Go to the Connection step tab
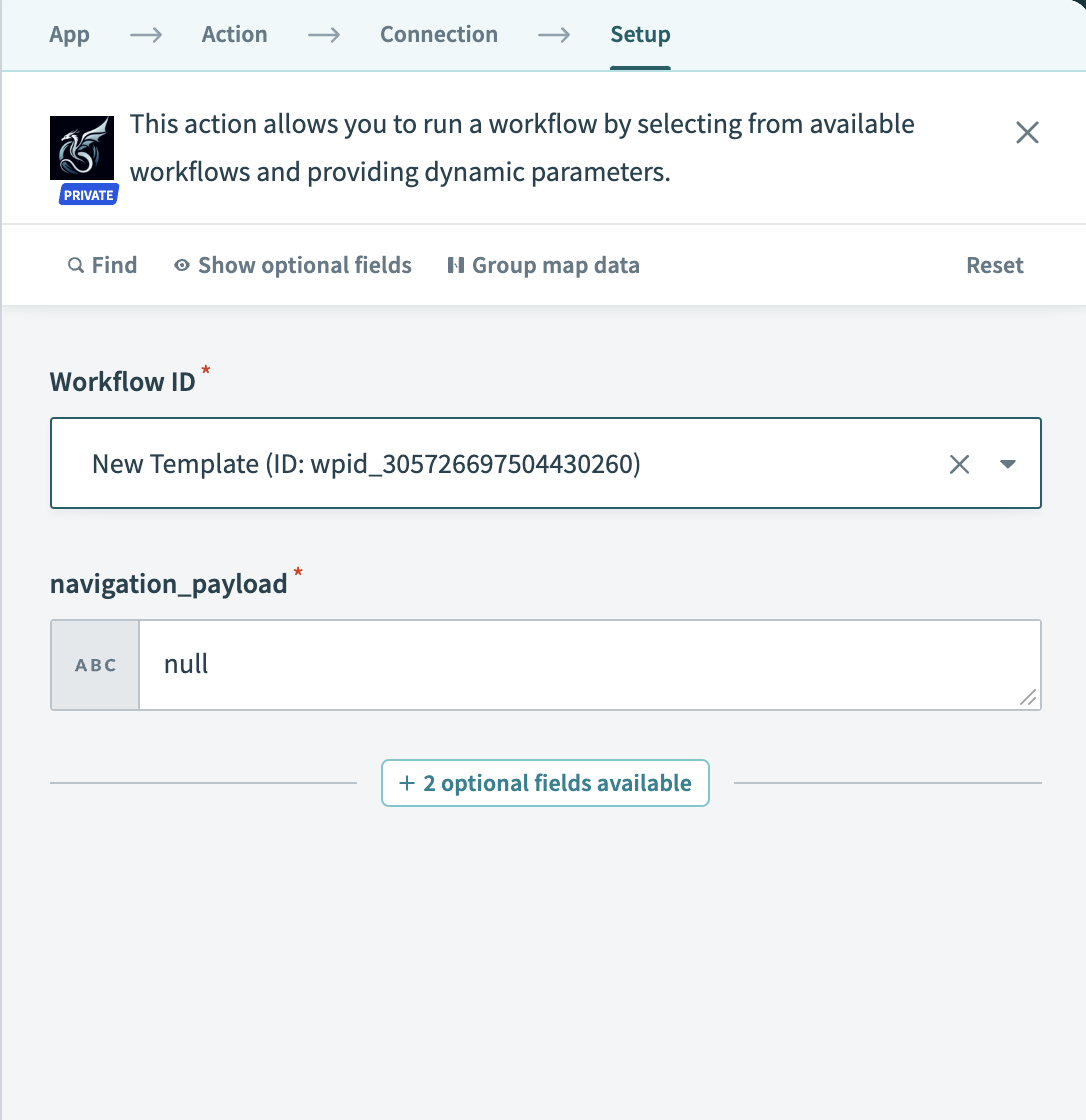The width and height of the screenshot is (1086, 1120). [439, 35]
